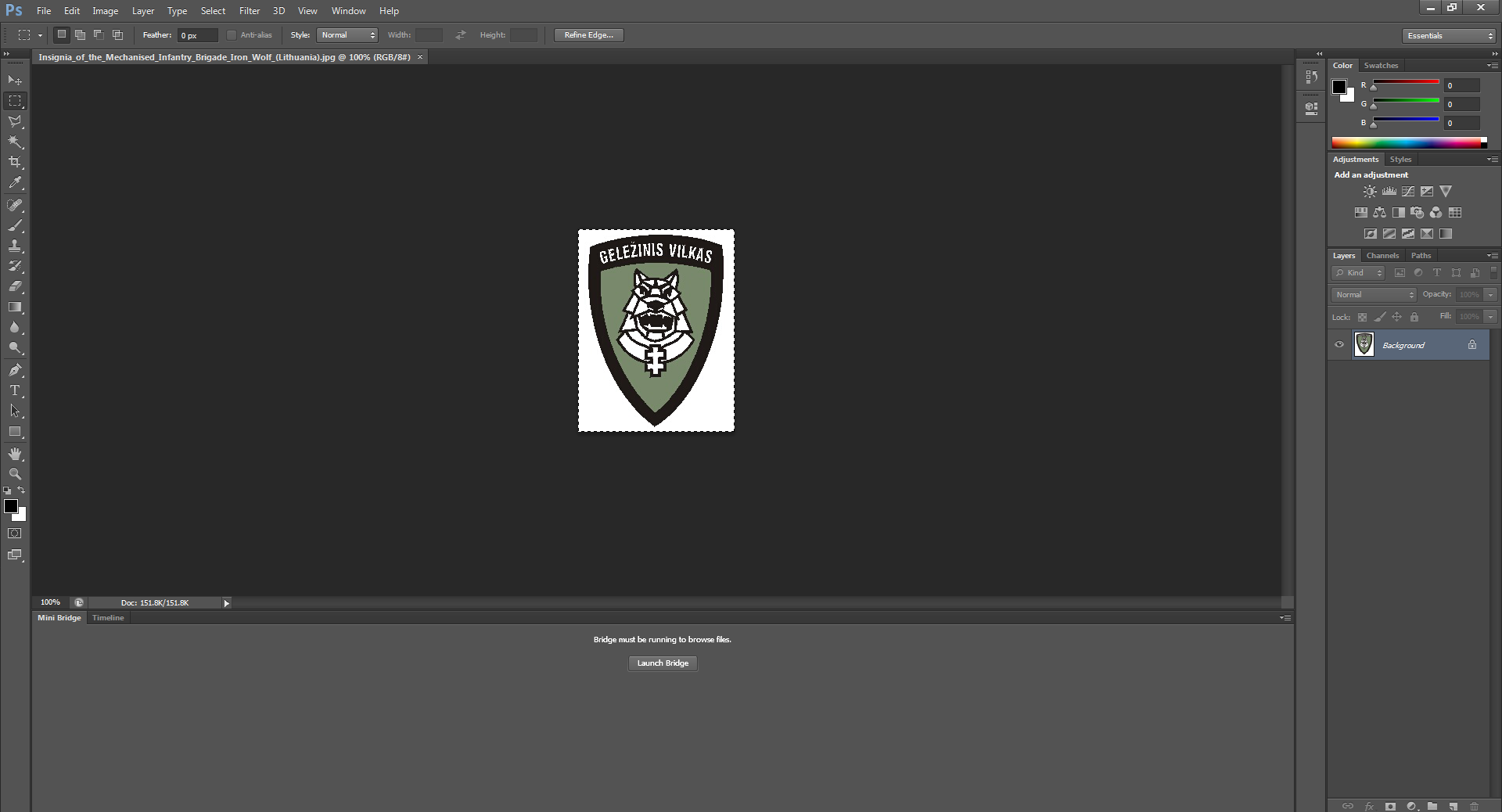Select the Hand tool

[15, 454]
